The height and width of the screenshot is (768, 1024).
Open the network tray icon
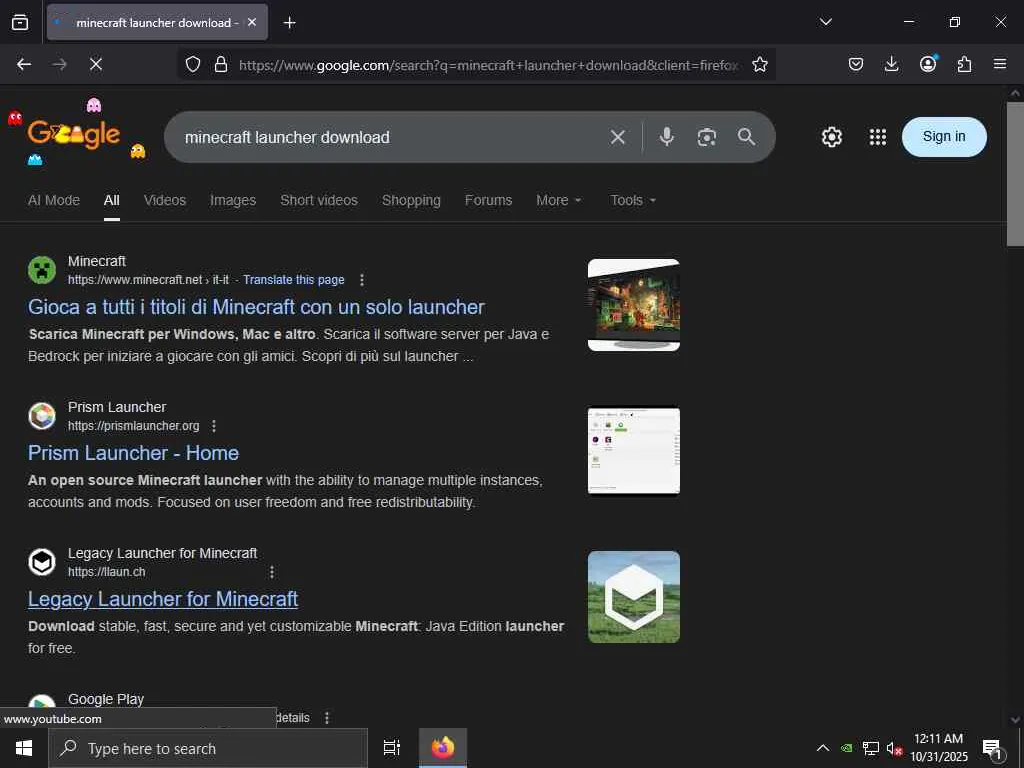click(871, 748)
